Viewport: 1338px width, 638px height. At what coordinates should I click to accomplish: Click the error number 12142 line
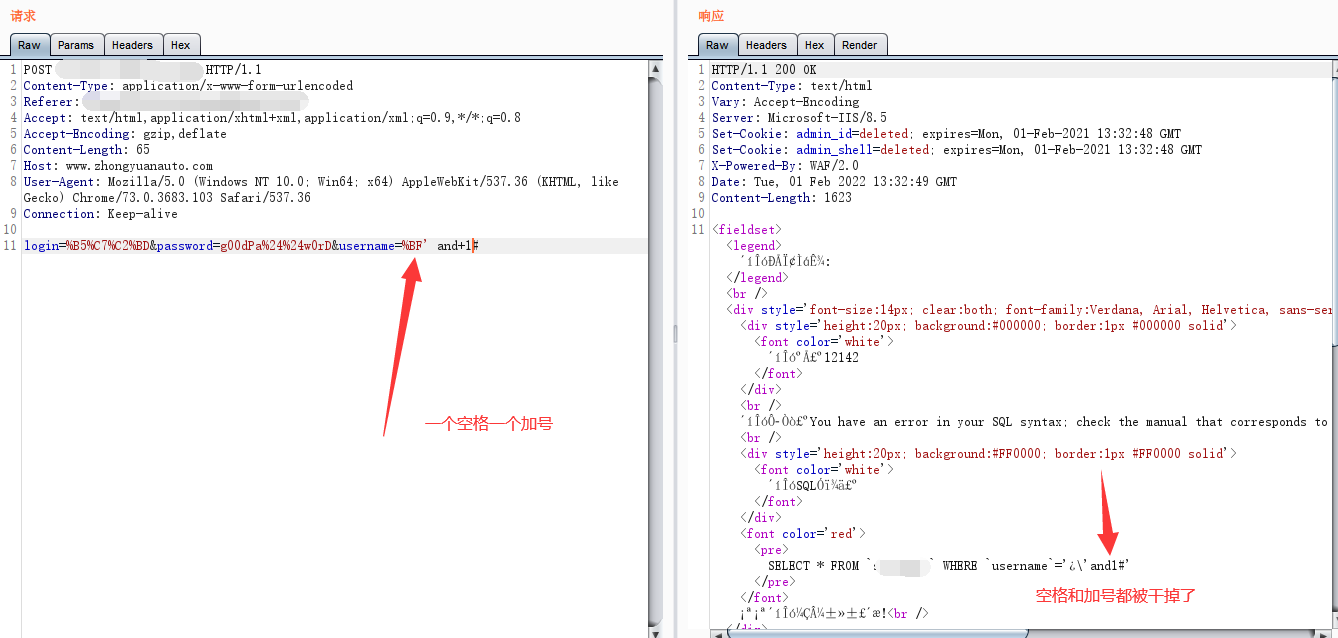(814, 358)
